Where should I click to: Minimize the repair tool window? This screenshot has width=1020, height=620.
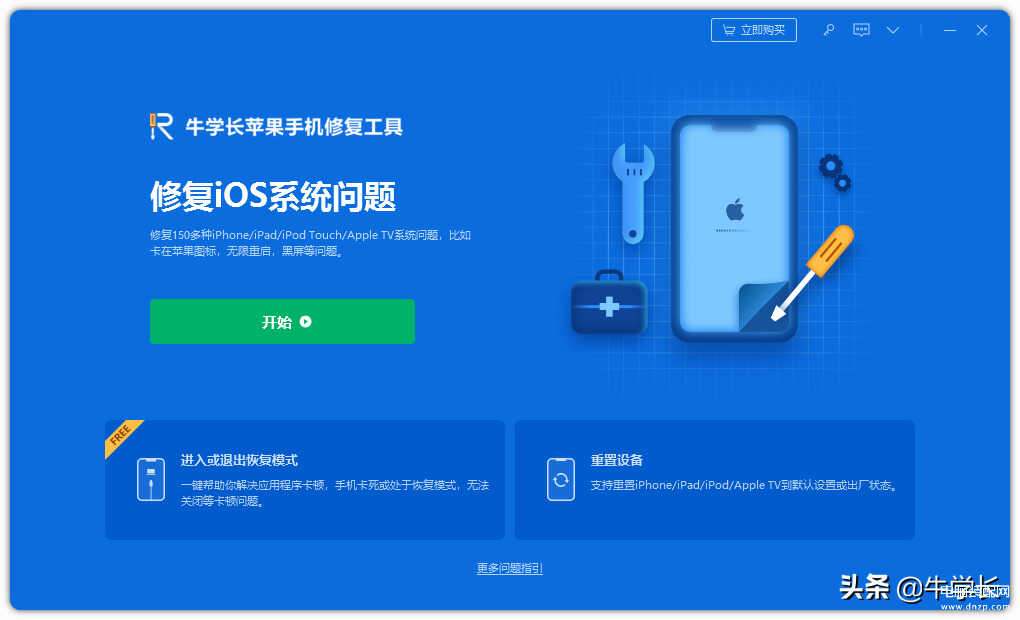click(x=950, y=30)
